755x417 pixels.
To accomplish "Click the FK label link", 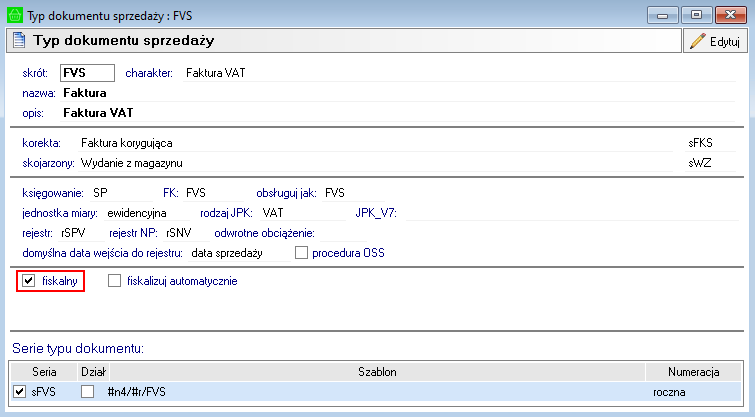I will coord(170,192).
